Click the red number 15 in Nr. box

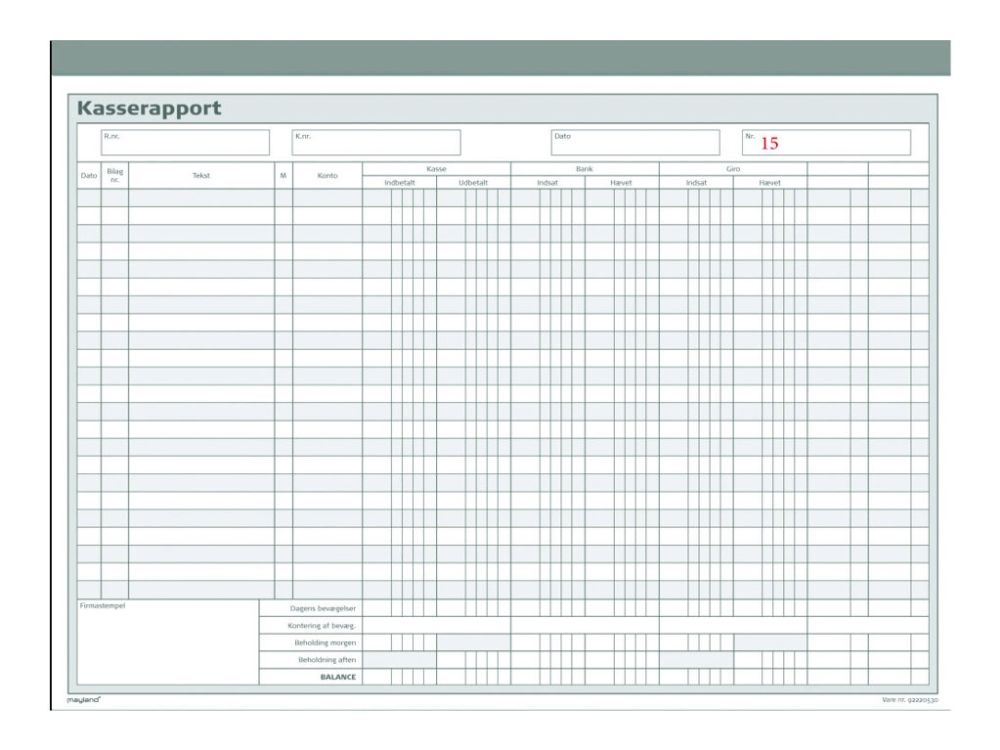769,144
